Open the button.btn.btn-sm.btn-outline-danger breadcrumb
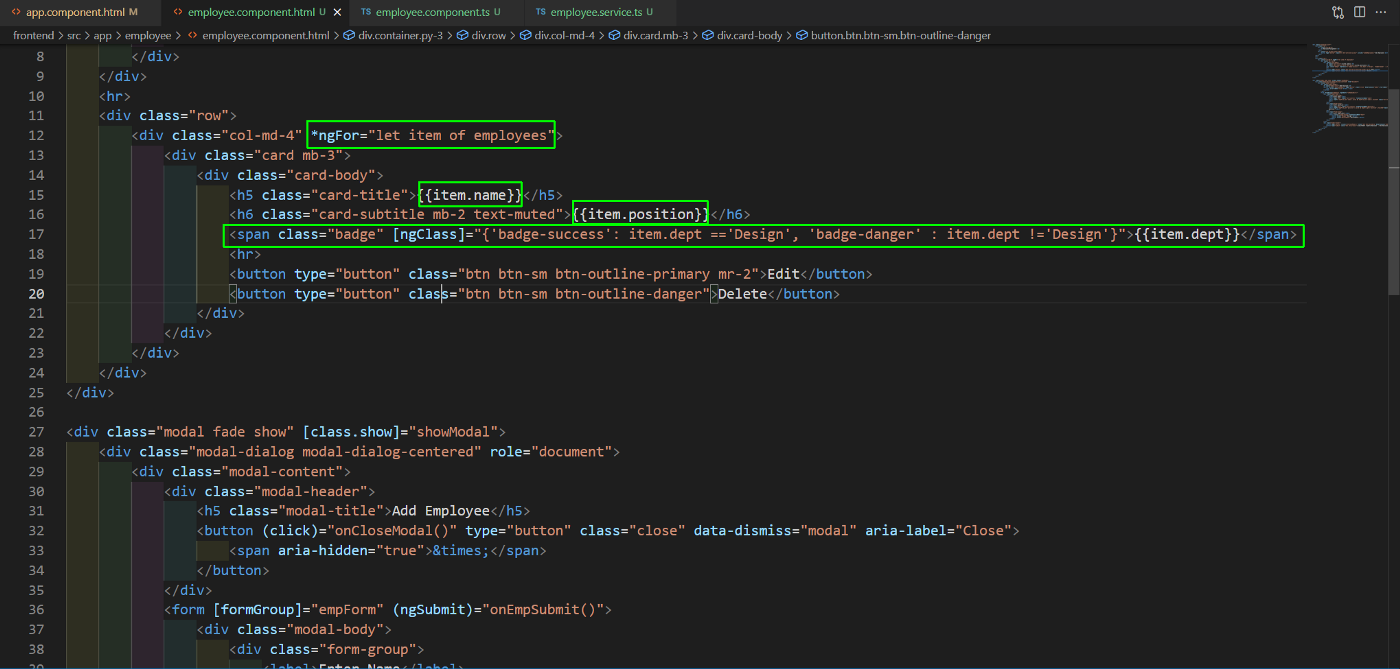1400x669 pixels. click(893, 35)
